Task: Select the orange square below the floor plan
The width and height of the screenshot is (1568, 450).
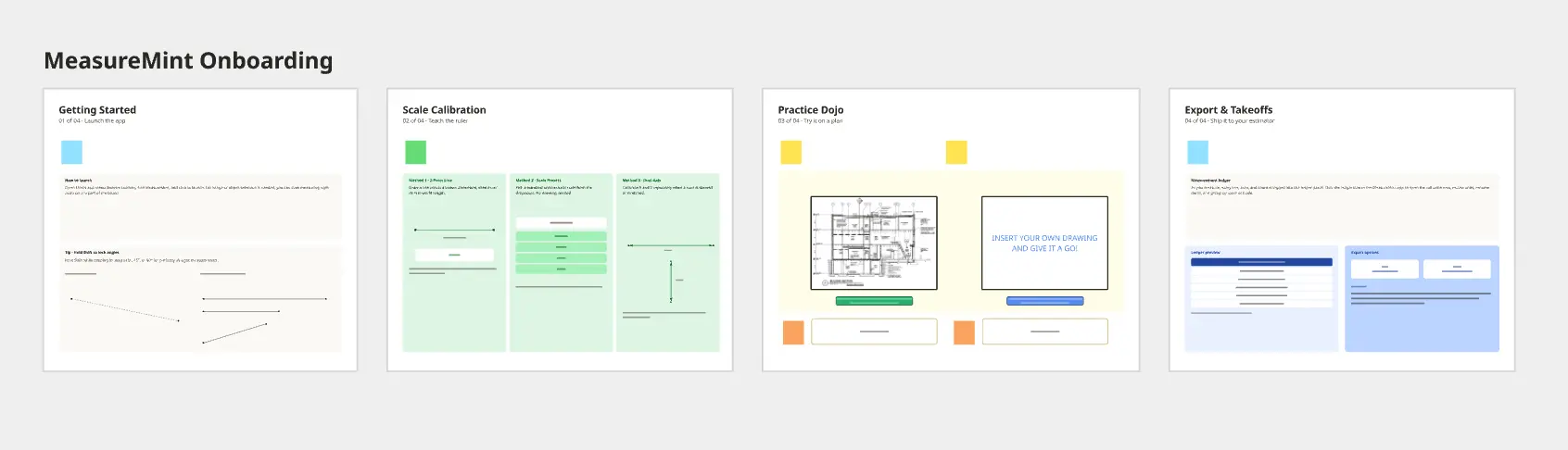Action: (793, 332)
